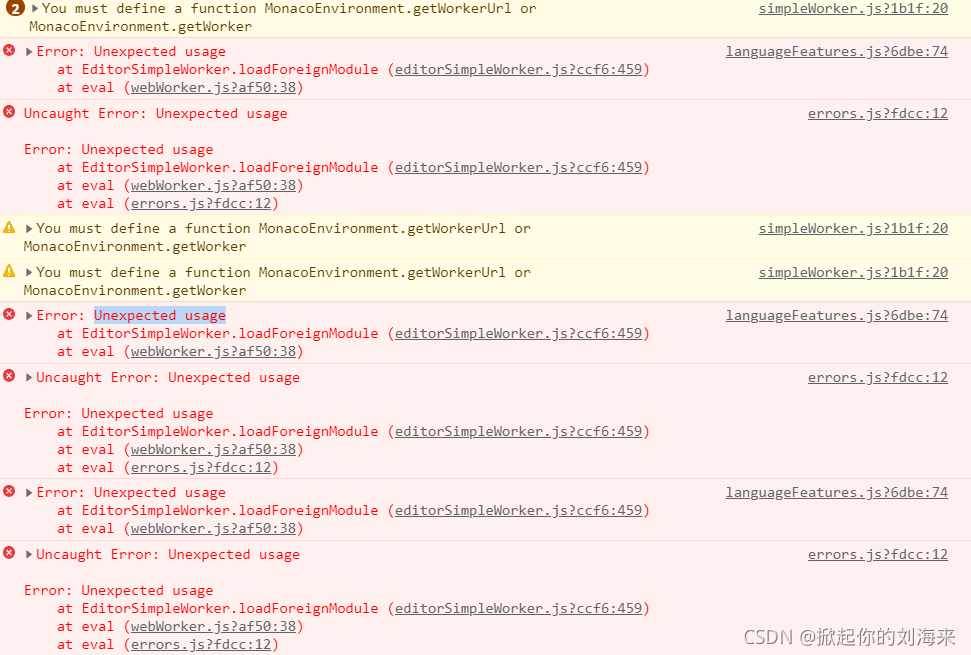Click the error icon on the highlighted Unexpected usage entry
The width and height of the screenshot is (971, 655).
point(9,315)
